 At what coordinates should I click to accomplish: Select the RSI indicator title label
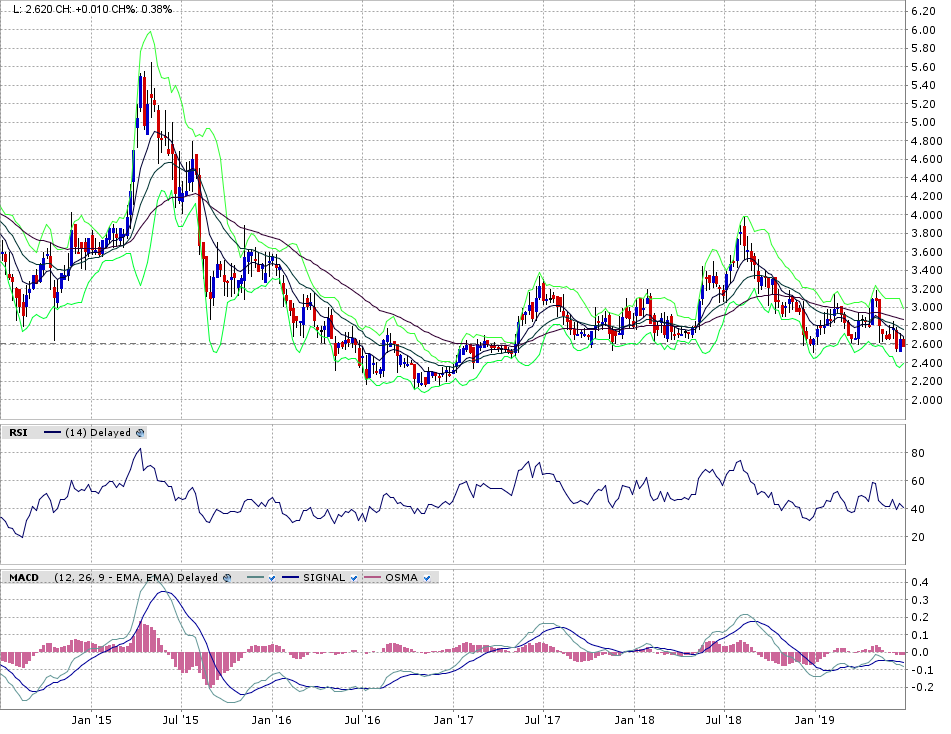point(18,433)
